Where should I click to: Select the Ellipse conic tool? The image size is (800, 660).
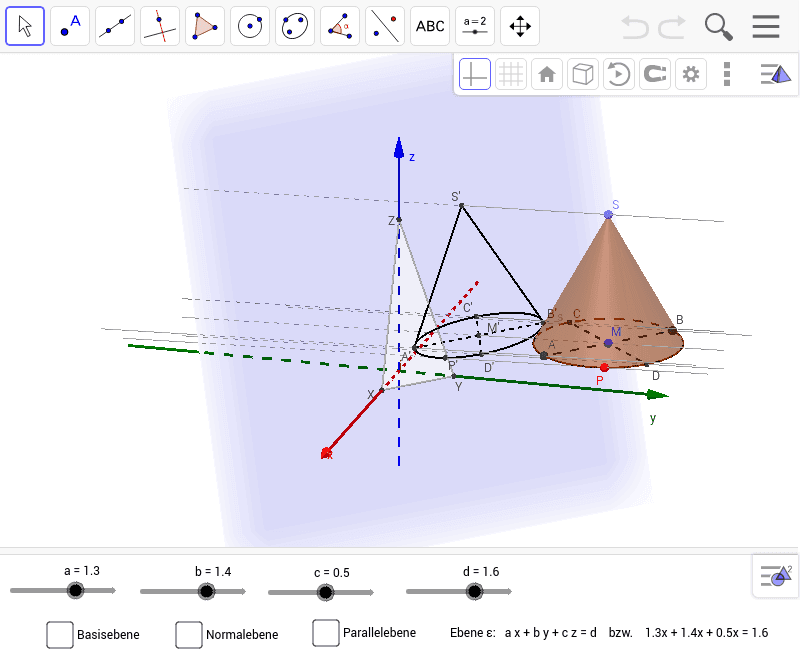[295, 26]
